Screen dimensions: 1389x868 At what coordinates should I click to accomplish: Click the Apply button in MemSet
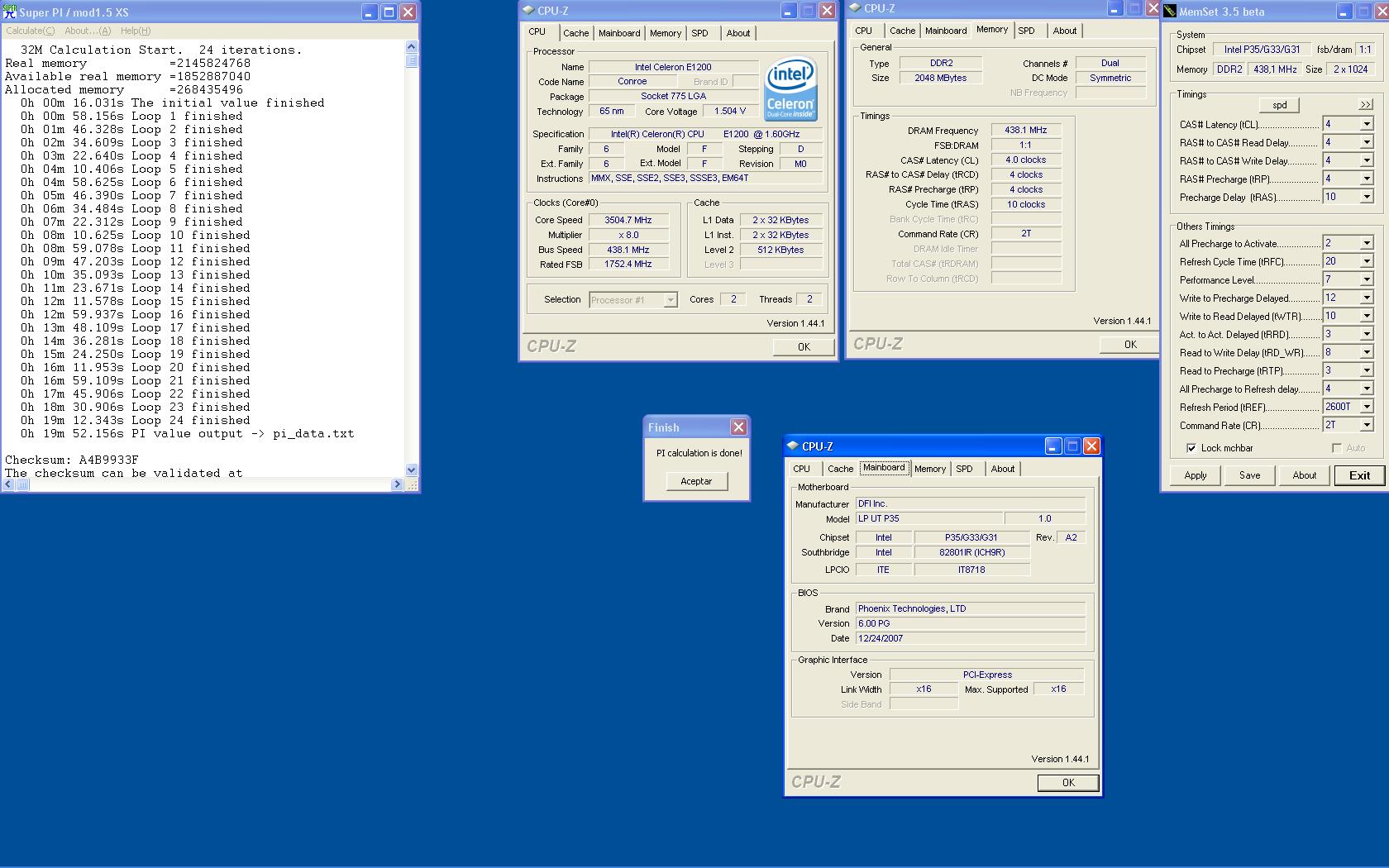1196,475
